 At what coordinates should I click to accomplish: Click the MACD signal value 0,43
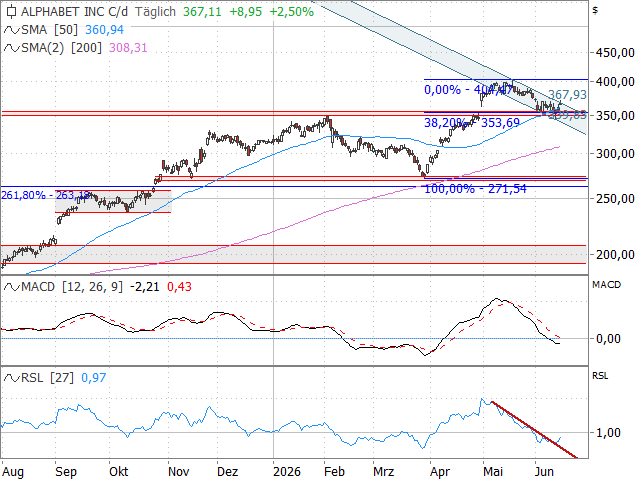click(x=179, y=287)
